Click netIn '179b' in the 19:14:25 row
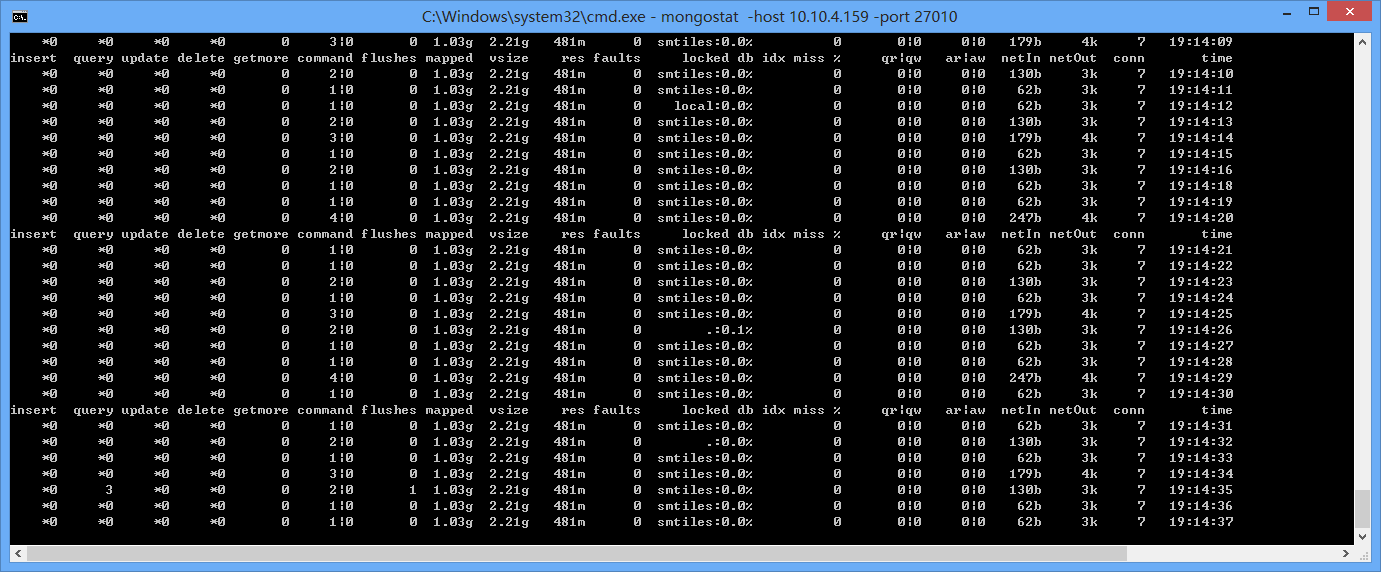The height and width of the screenshot is (572, 1381). pyautogui.click(x=1025, y=314)
